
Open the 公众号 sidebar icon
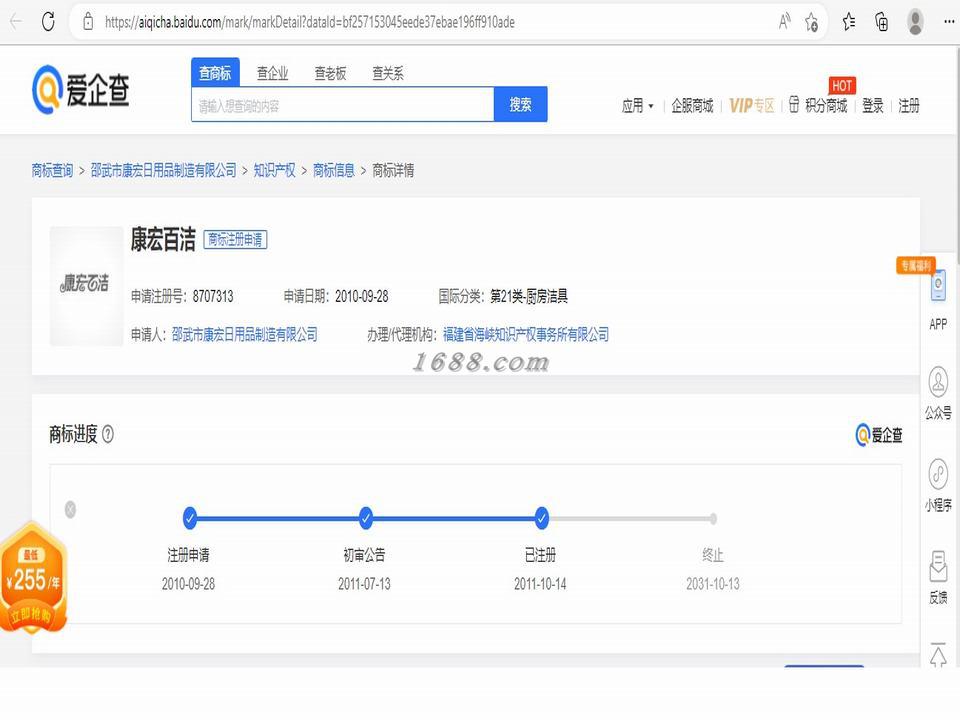coord(938,382)
